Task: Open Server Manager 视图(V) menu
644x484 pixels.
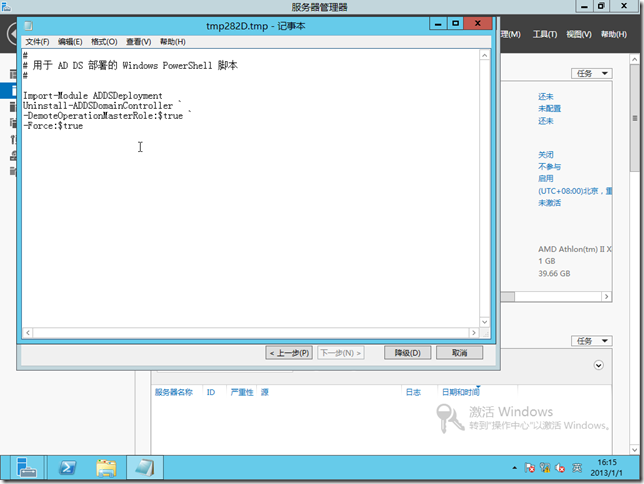Action: pyautogui.click(x=579, y=35)
